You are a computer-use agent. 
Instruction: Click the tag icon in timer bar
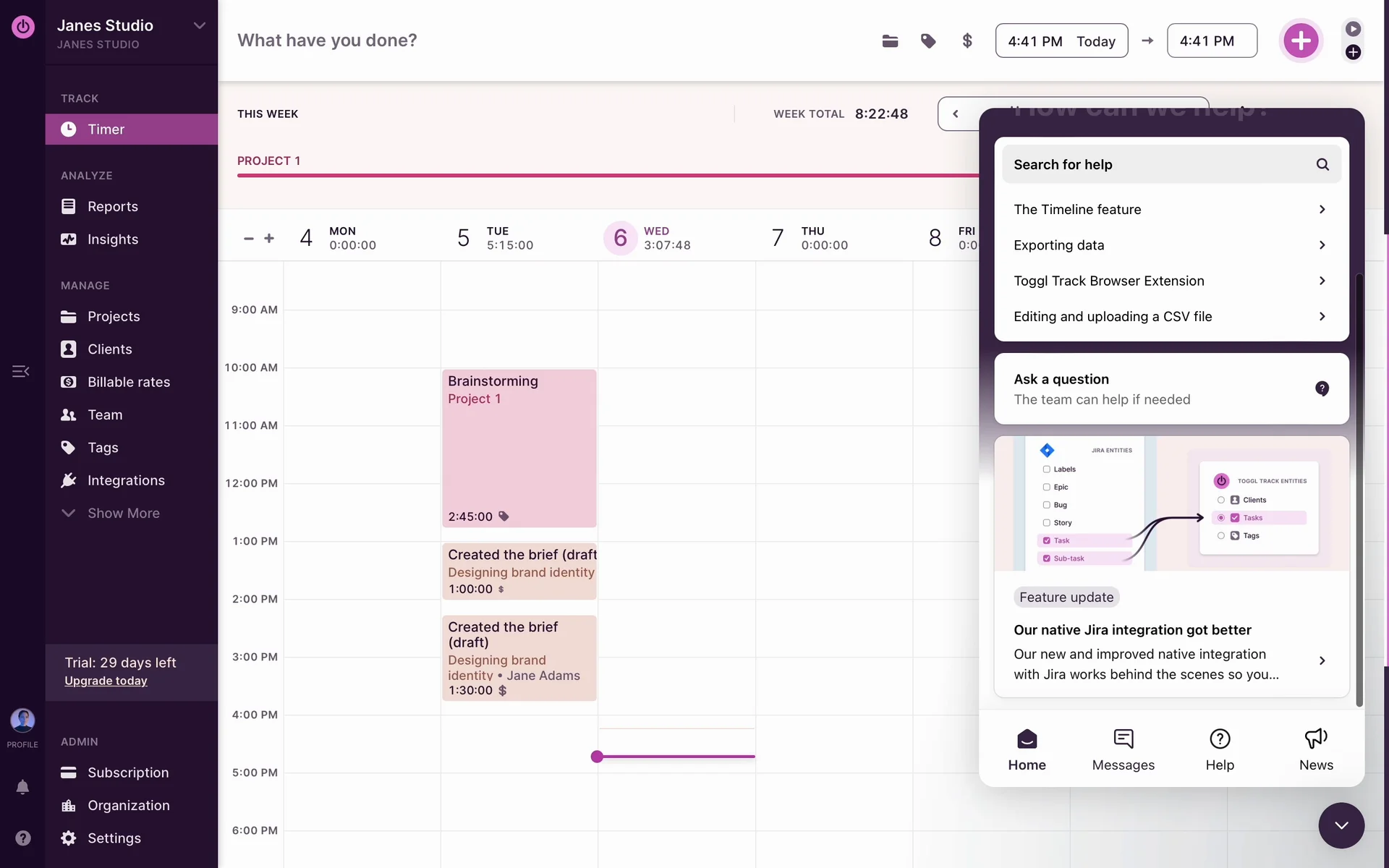(928, 41)
